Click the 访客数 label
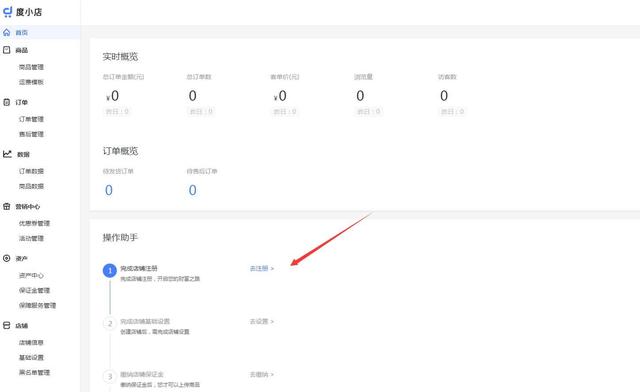 tap(447, 77)
